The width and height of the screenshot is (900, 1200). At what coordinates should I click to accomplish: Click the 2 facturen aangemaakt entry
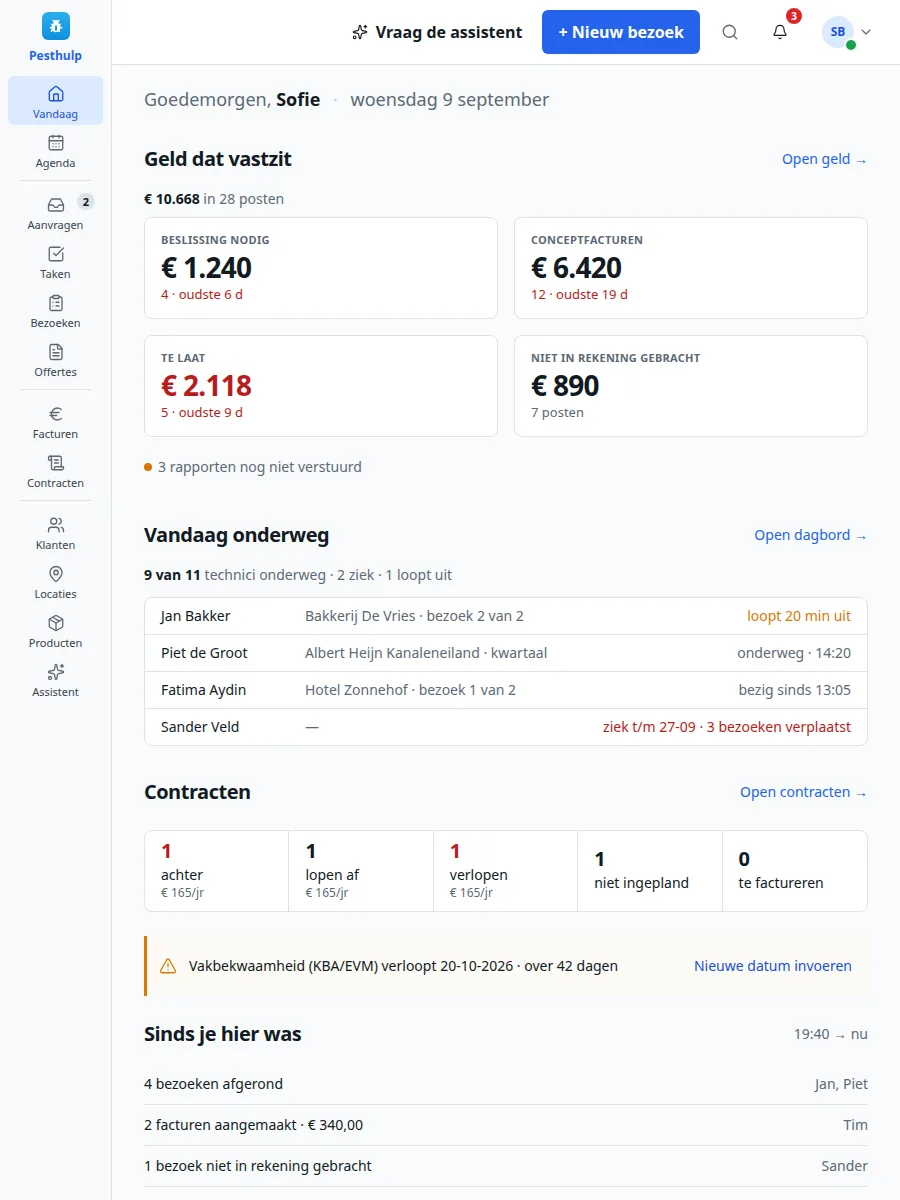click(506, 1125)
